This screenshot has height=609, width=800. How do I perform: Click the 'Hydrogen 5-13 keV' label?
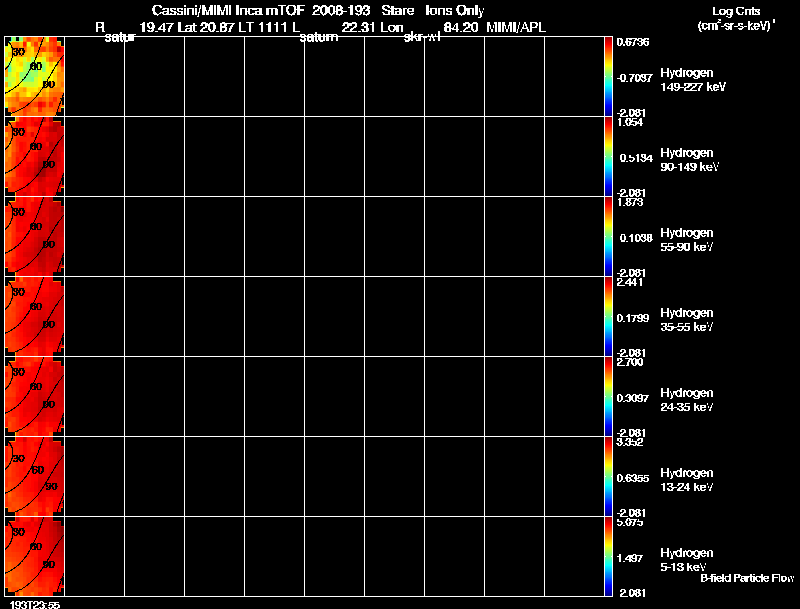pyautogui.click(x=687, y=560)
